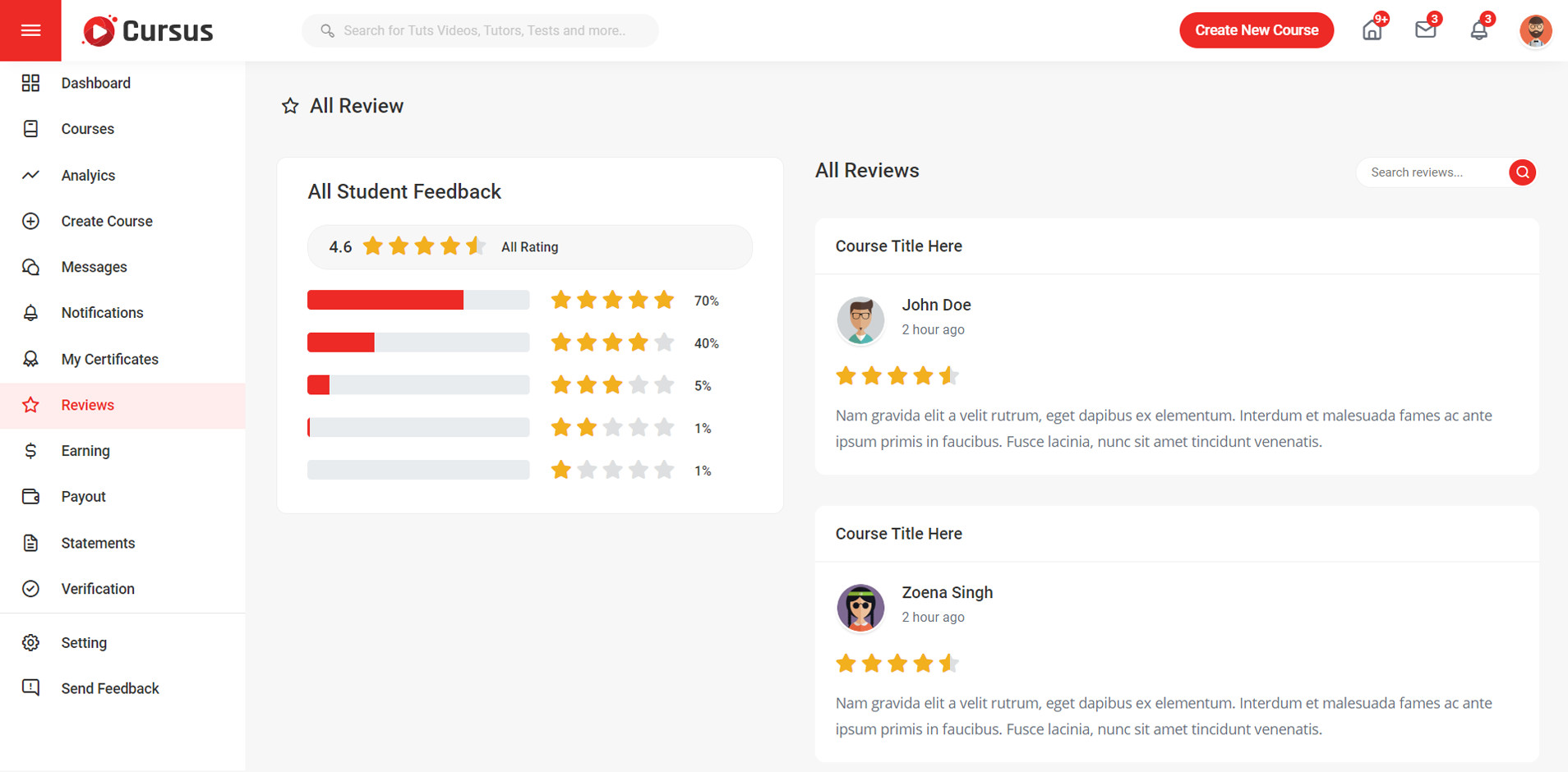Screen dimensions: 1568x772
Task: Click the Dashboard grid icon
Action: click(30, 83)
